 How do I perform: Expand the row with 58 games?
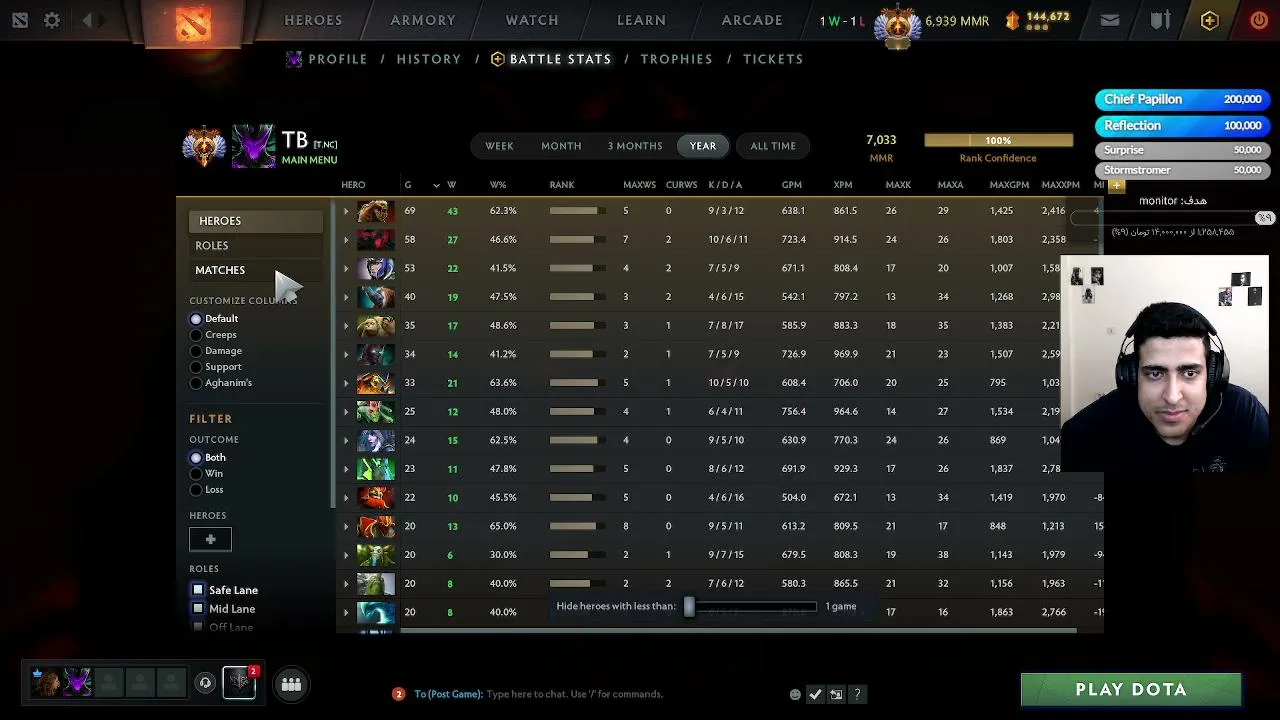click(346, 240)
